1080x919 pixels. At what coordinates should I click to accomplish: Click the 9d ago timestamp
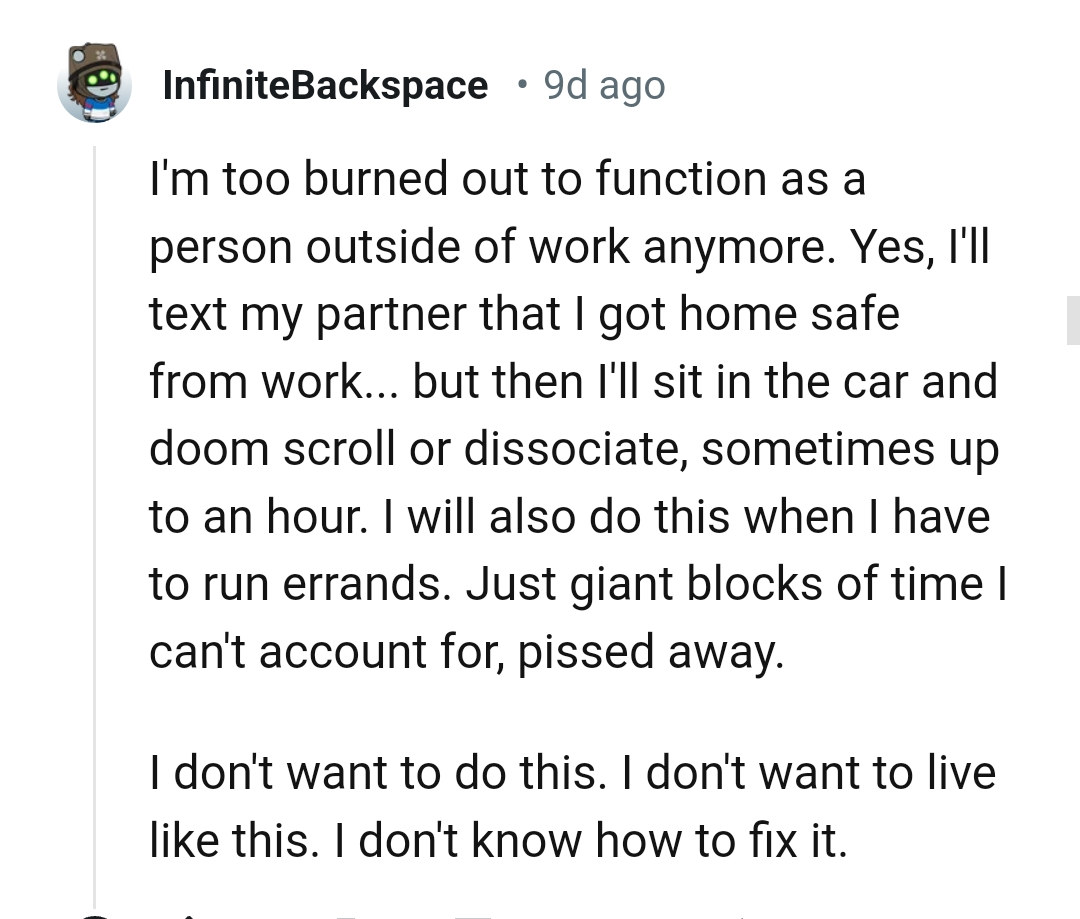[x=604, y=84]
